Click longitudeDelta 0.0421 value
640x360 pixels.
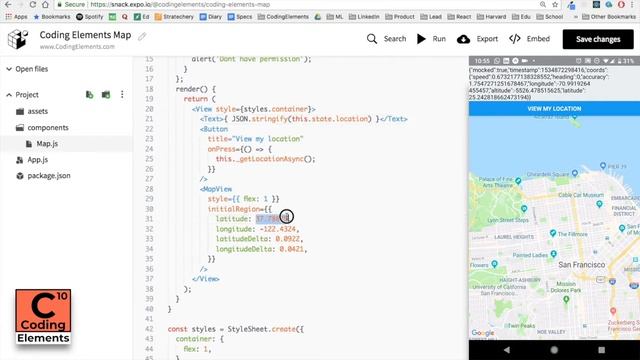click(x=291, y=249)
